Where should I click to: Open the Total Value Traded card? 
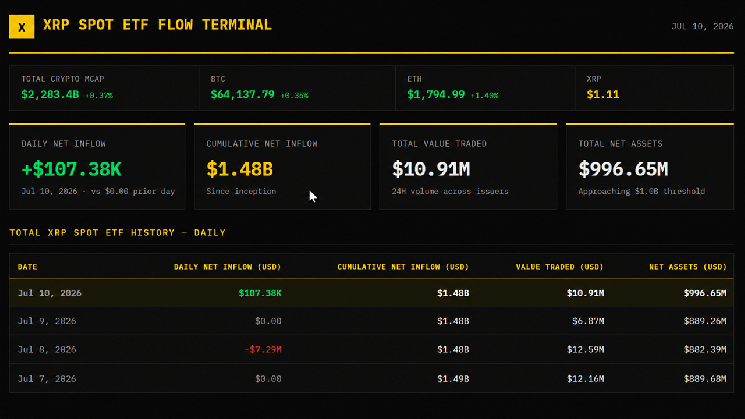(468, 166)
